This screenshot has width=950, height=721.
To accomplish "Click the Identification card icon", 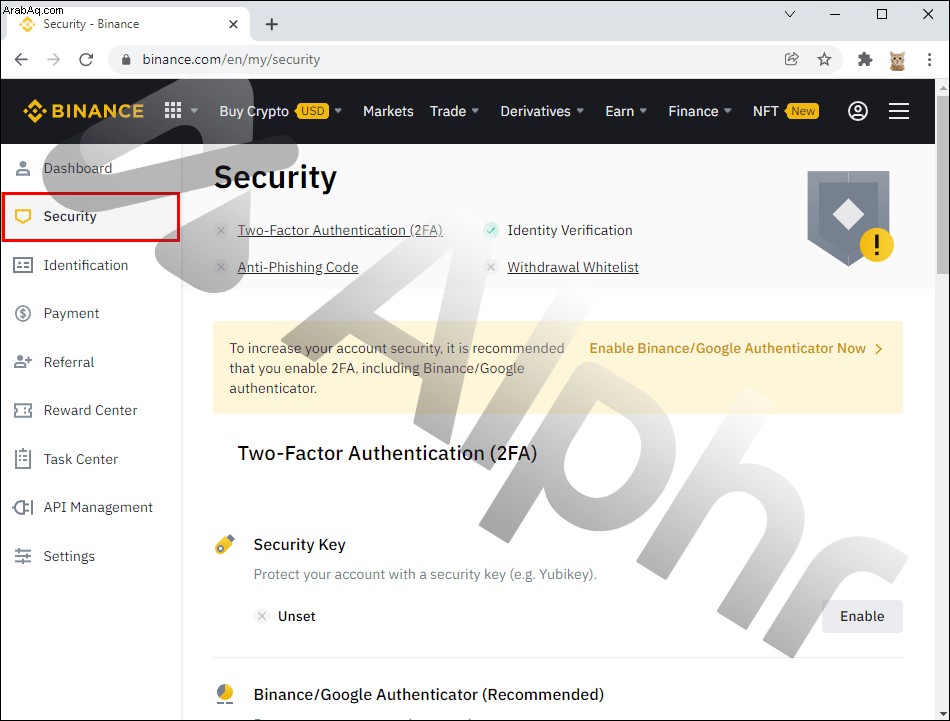I will (23, 265).
